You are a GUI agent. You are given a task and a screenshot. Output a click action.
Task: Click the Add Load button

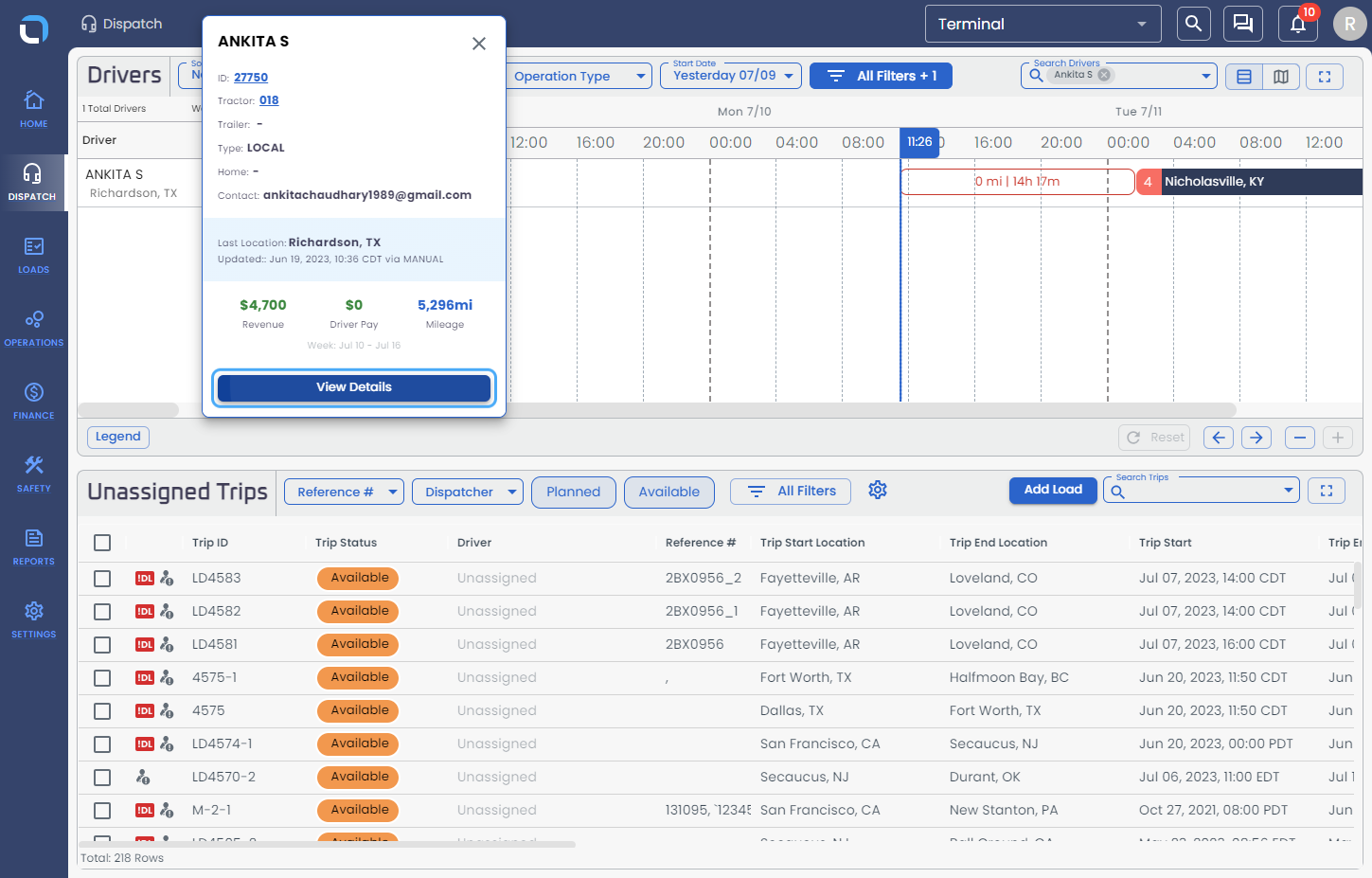tap(1053, 490)
